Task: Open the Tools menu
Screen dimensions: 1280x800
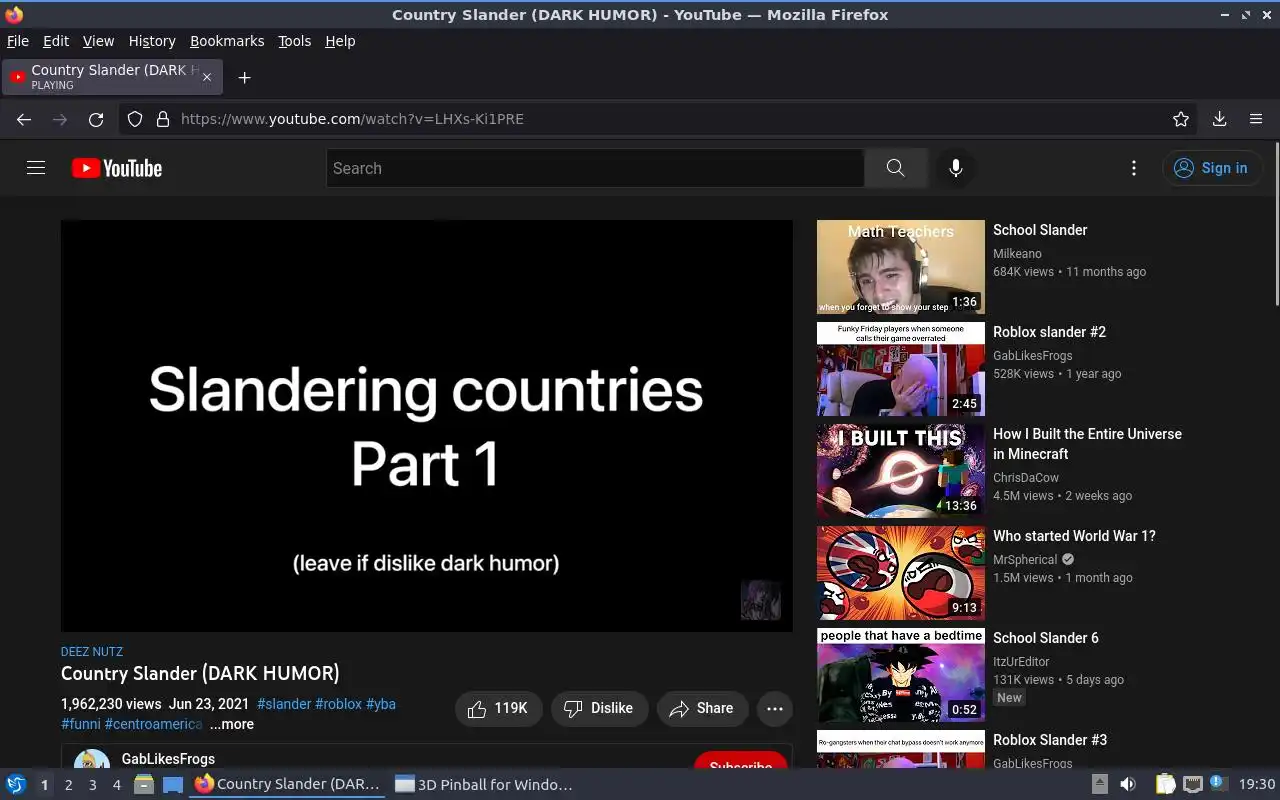Action: point(295,41)
